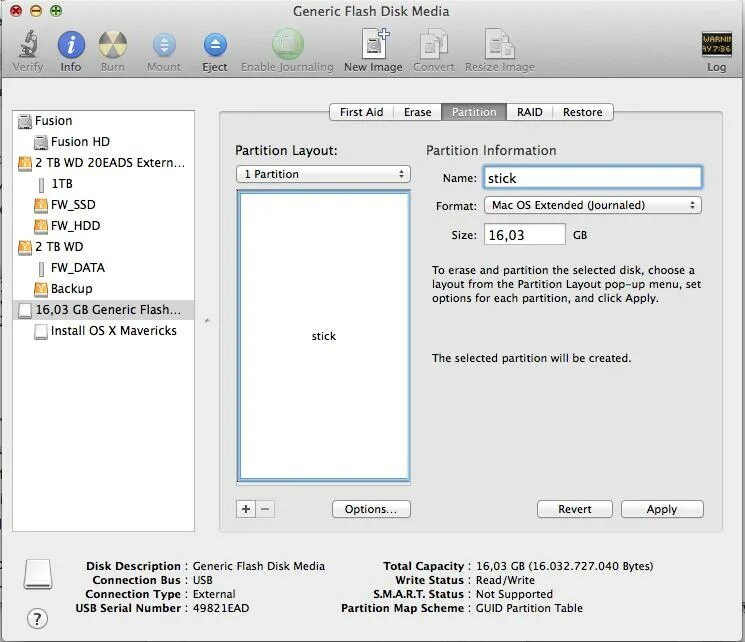This screenshot has width=745, height=642.
Task: Remove partition with minus button
Action: [265, 509]
